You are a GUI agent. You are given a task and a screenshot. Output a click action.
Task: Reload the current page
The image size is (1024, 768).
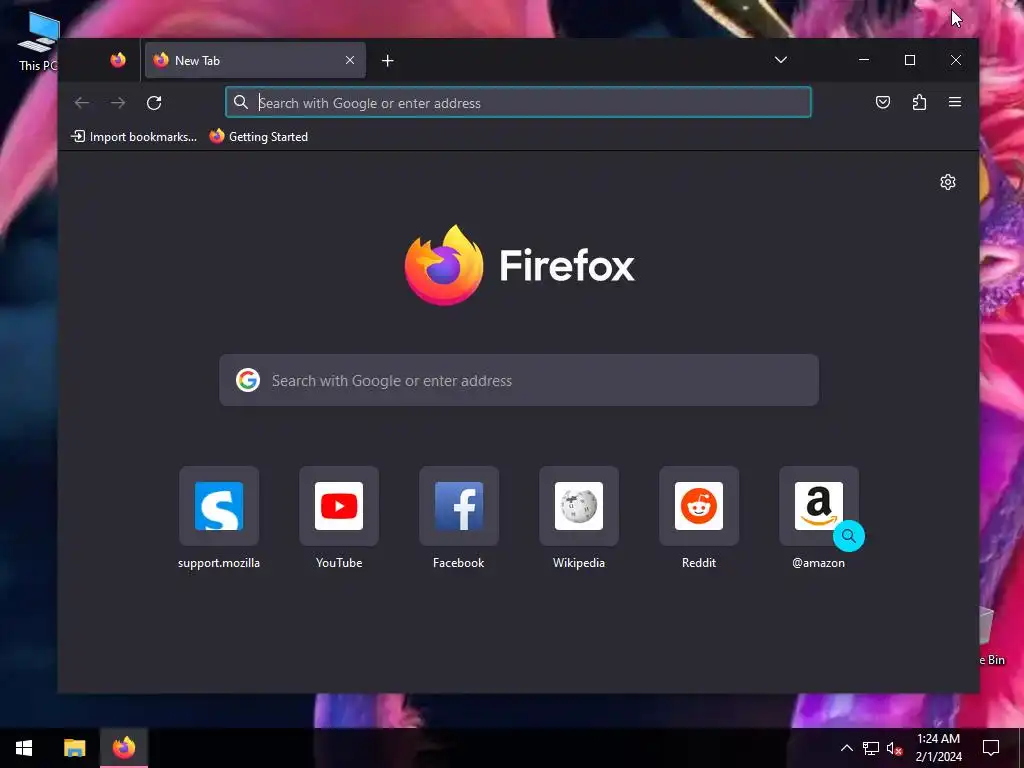click(154, 103)
